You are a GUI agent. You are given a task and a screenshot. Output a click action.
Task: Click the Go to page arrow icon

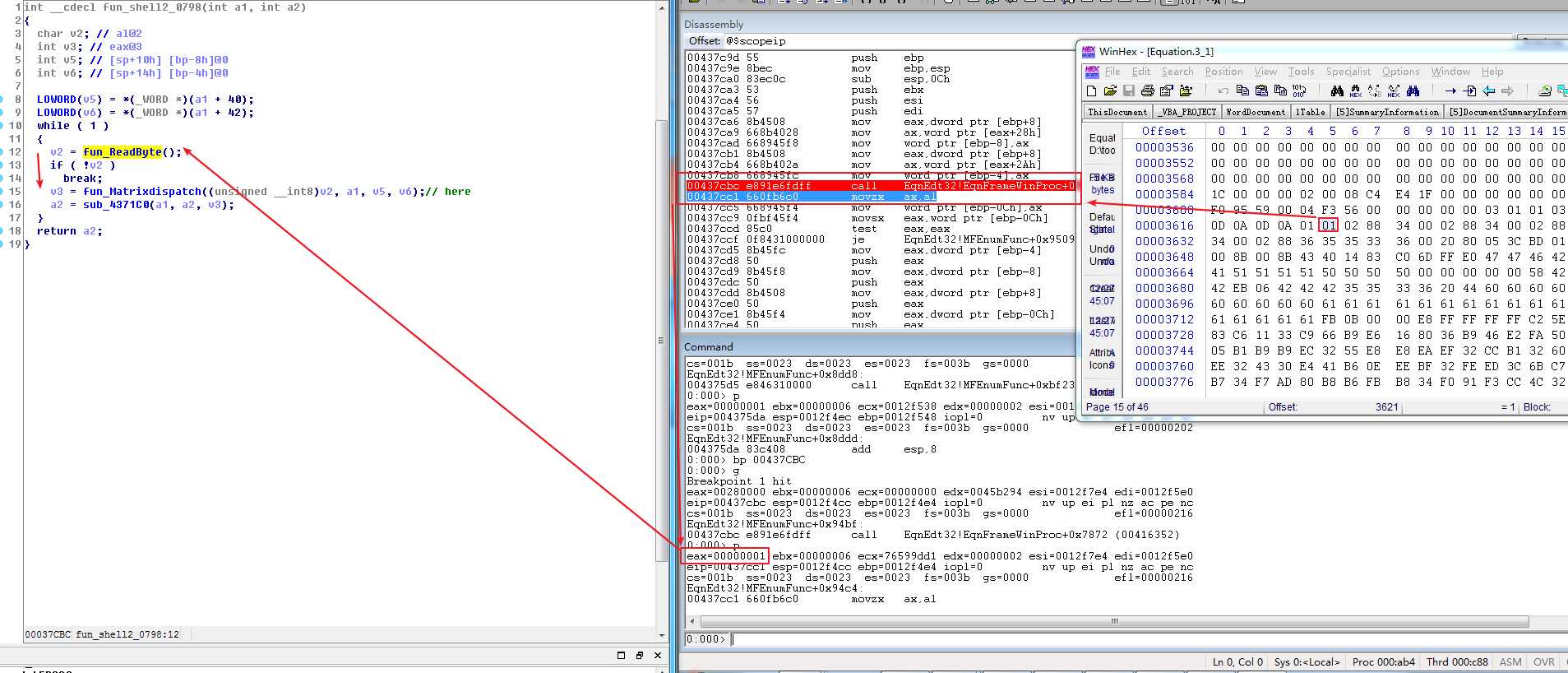1469,91
